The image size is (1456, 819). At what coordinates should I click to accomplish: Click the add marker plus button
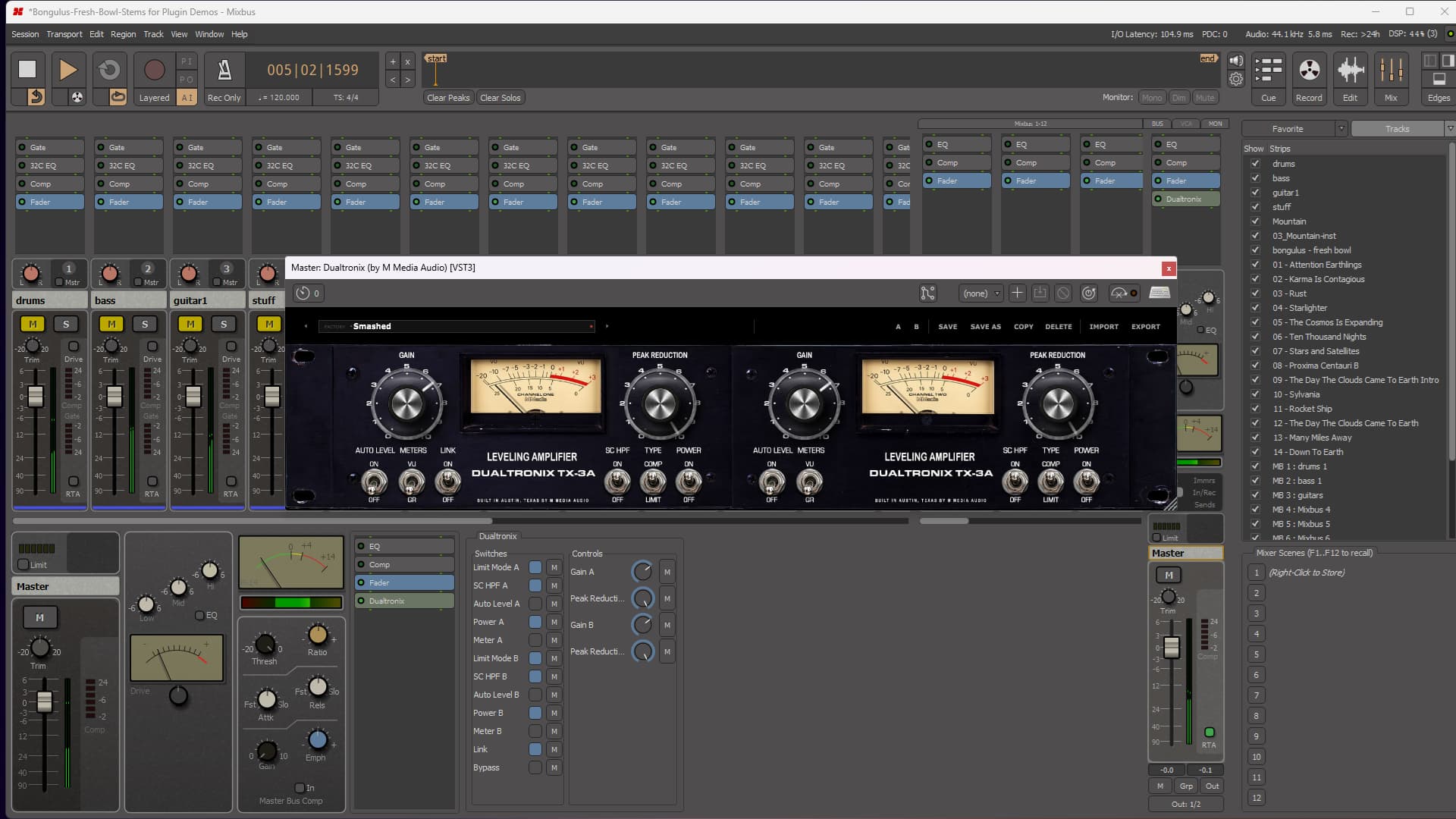click(x=393, y=62)
